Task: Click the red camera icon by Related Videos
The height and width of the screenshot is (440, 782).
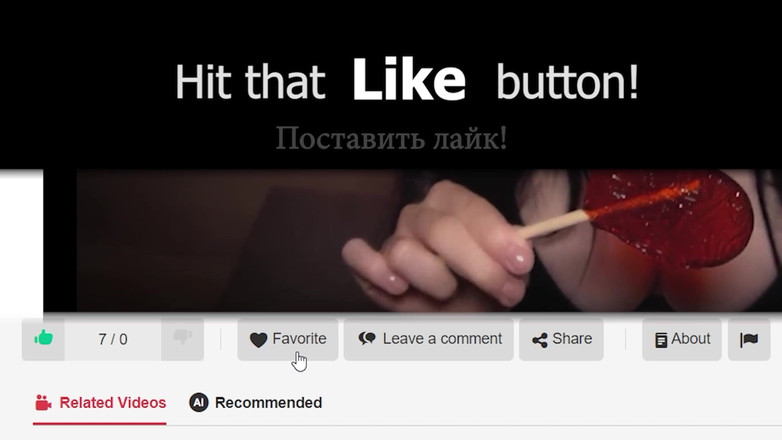Action: click(x=43, y=403)
